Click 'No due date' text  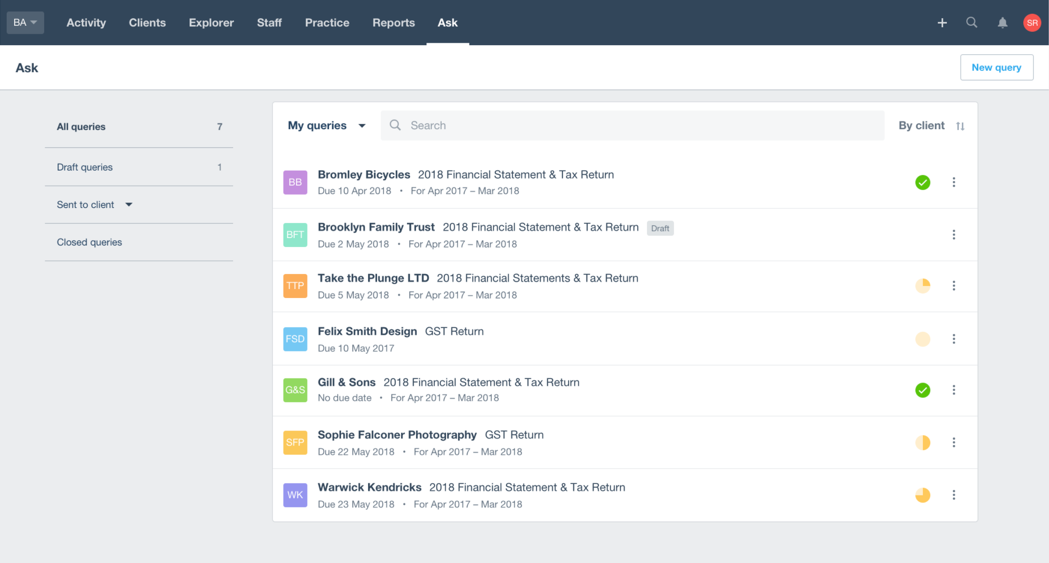(345, 398)
